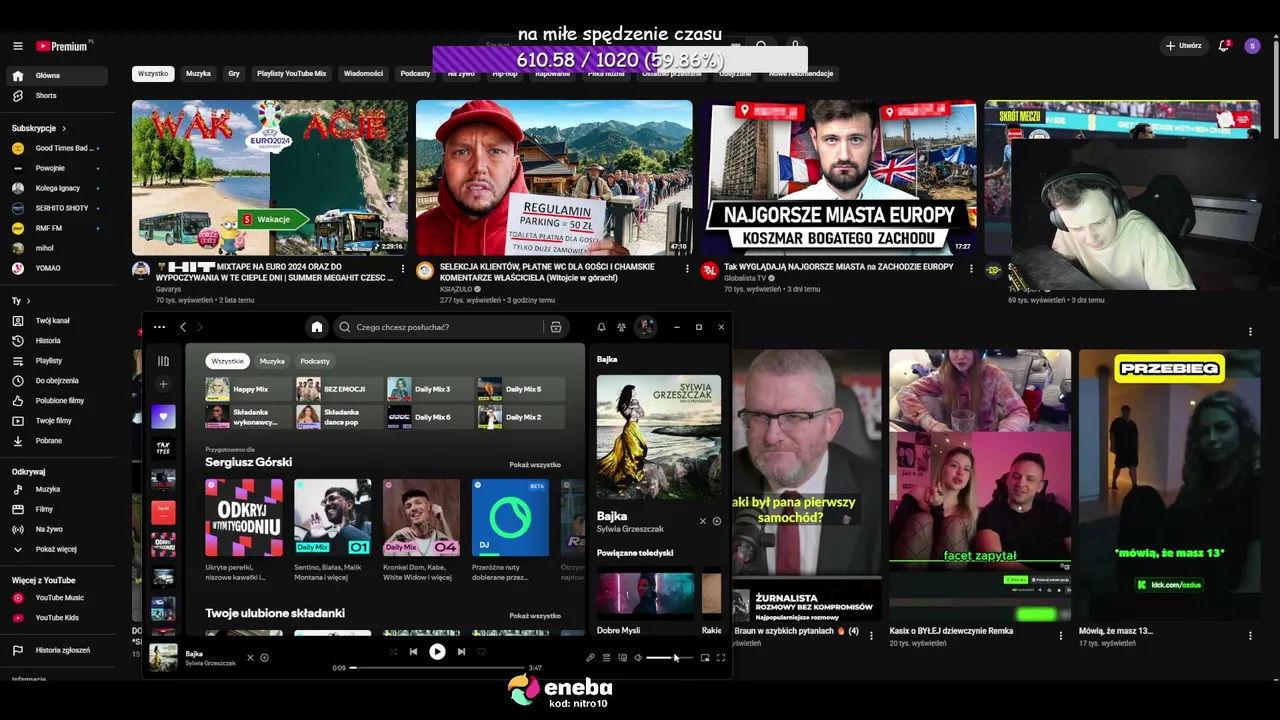Screen dimensions: 1280x720
Task: Open Polubione filmy in YouTube sidebar
Action: click(58, 401)
